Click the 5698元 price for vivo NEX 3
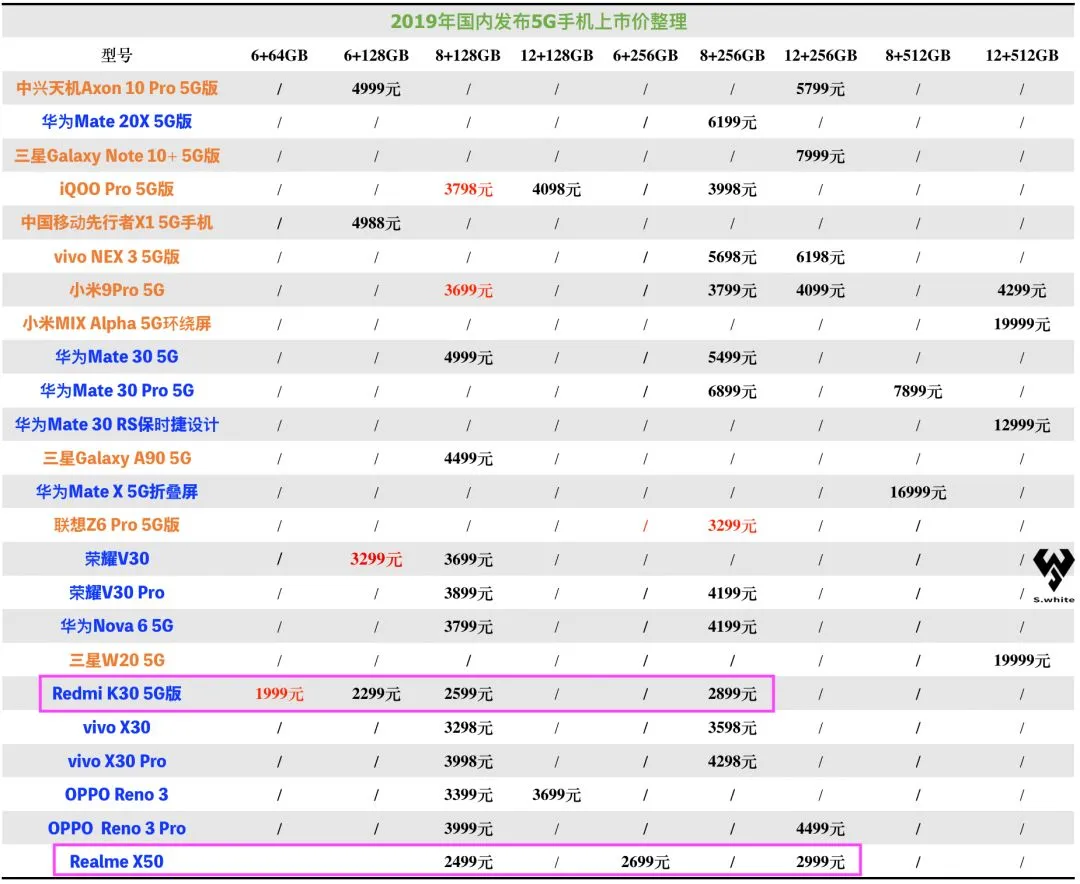Viewport: 1080px width, 884px height. (x=732, y=257)
